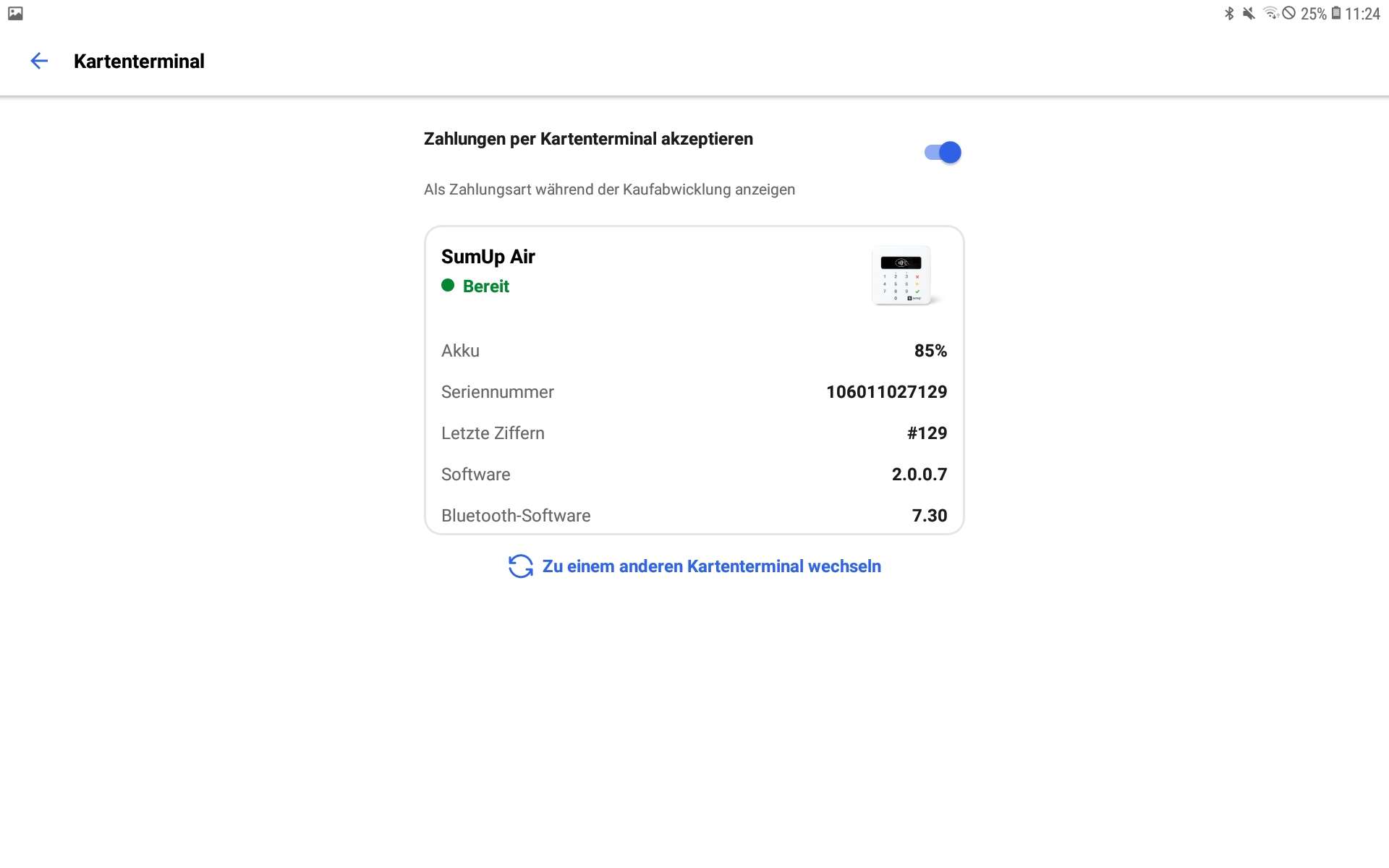Tap the Bluetooth-Software label
This screenshot has height=868, width=1389.
point(516,516)
